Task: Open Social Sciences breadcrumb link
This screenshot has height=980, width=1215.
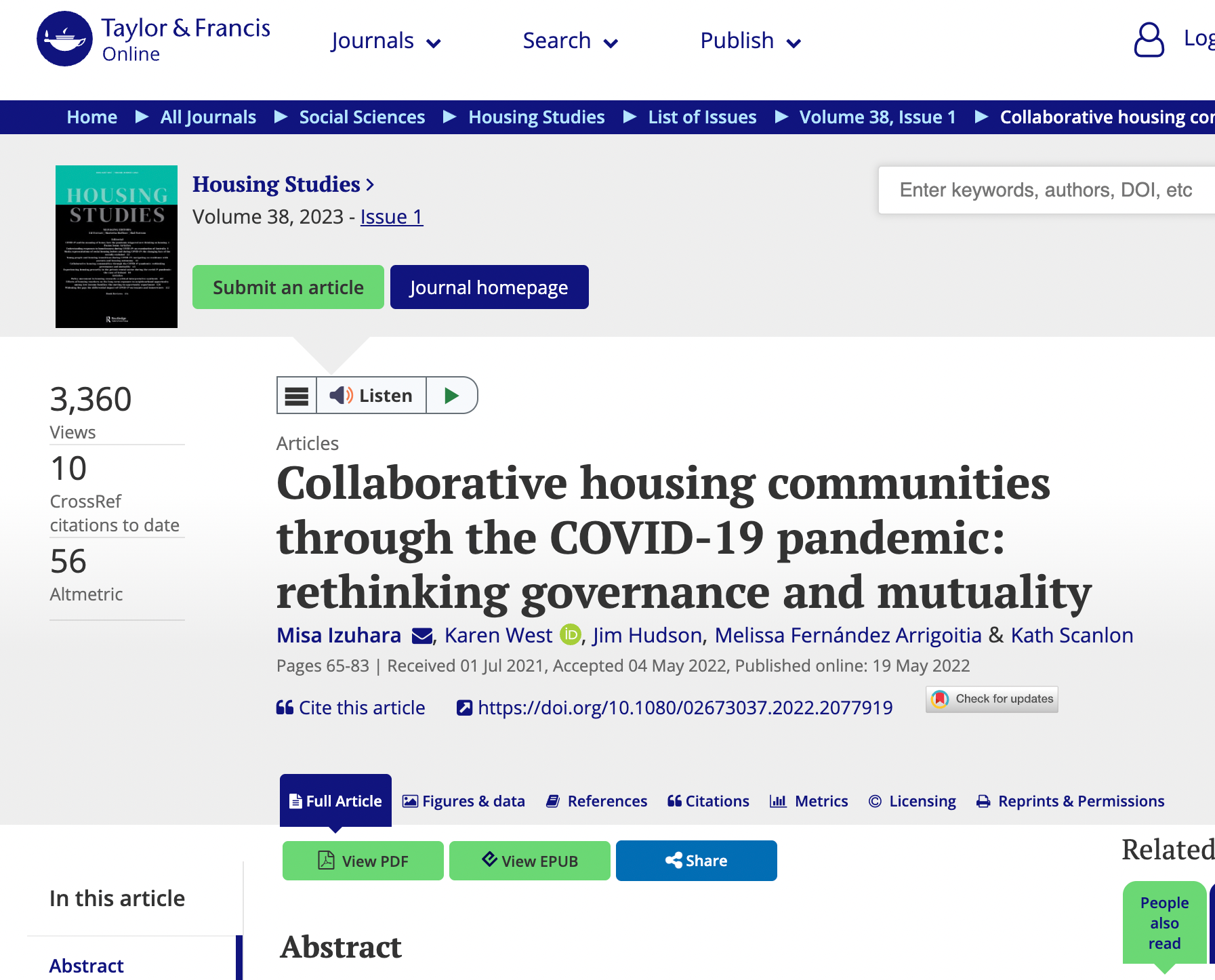Action: 363,117
